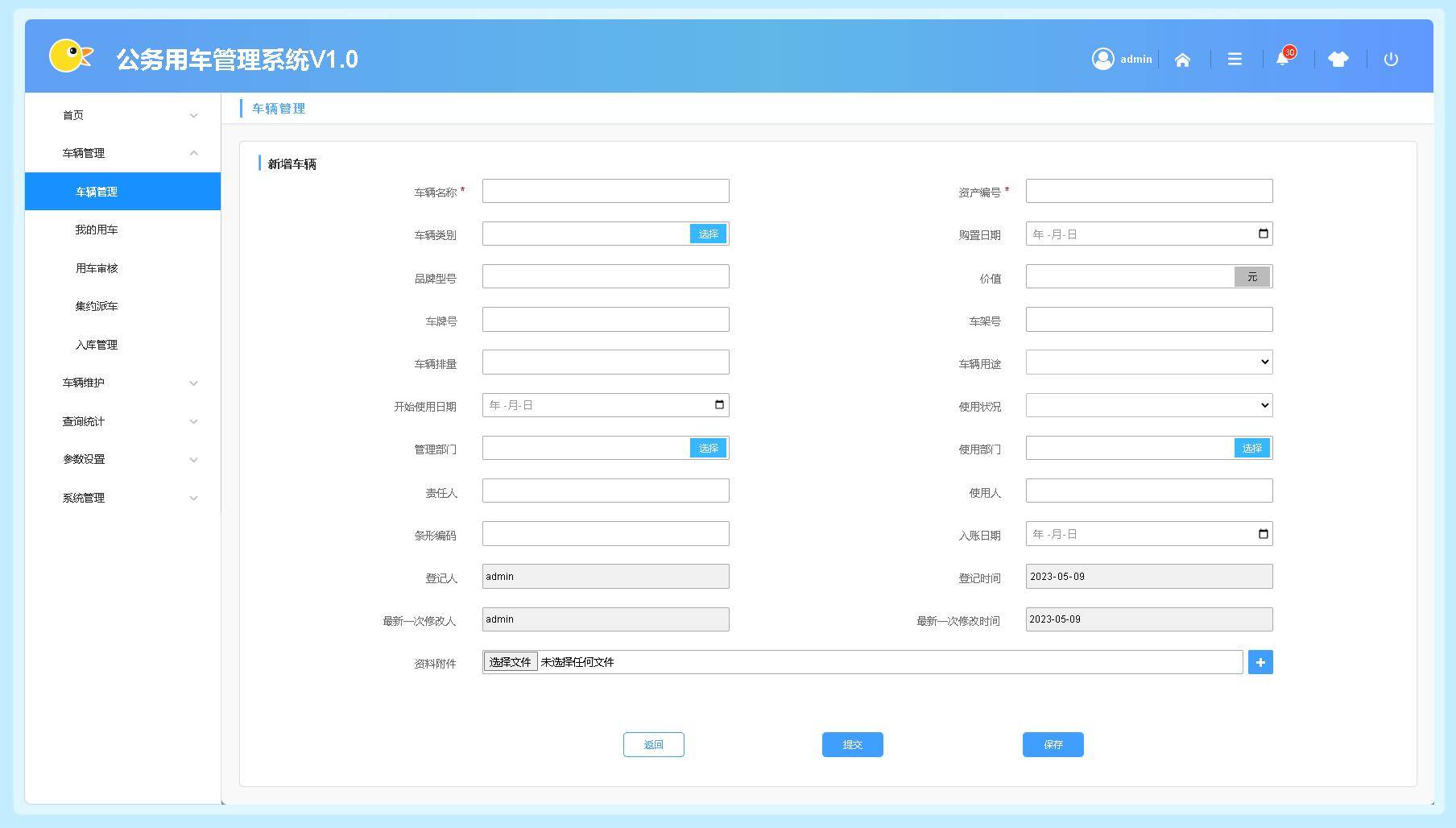Open 我的用车 in sidebar
1456x828 pixels.
tap(97, 230)
